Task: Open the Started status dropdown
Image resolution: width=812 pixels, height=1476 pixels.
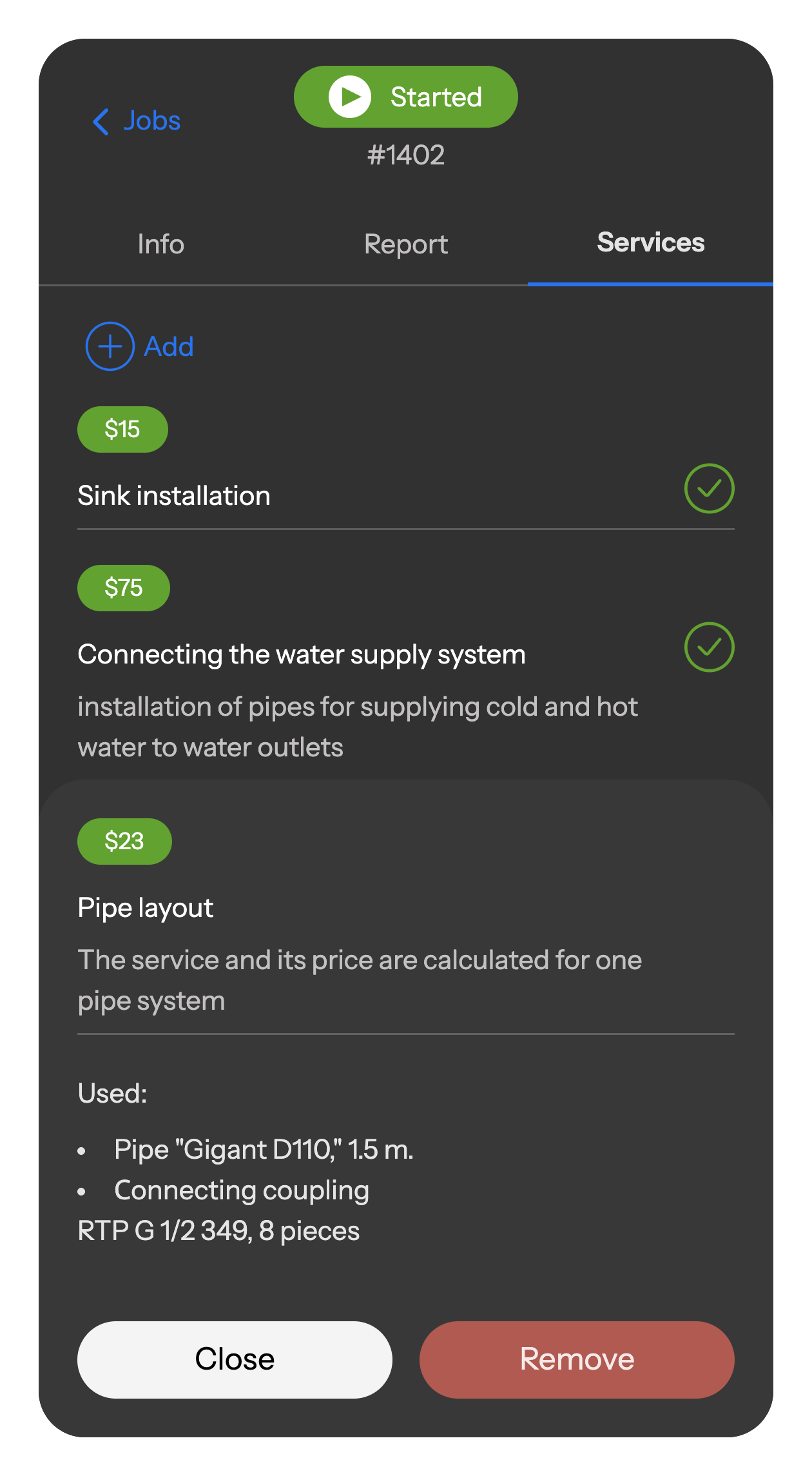Action: pyautogui.click(x=405, y=97)
